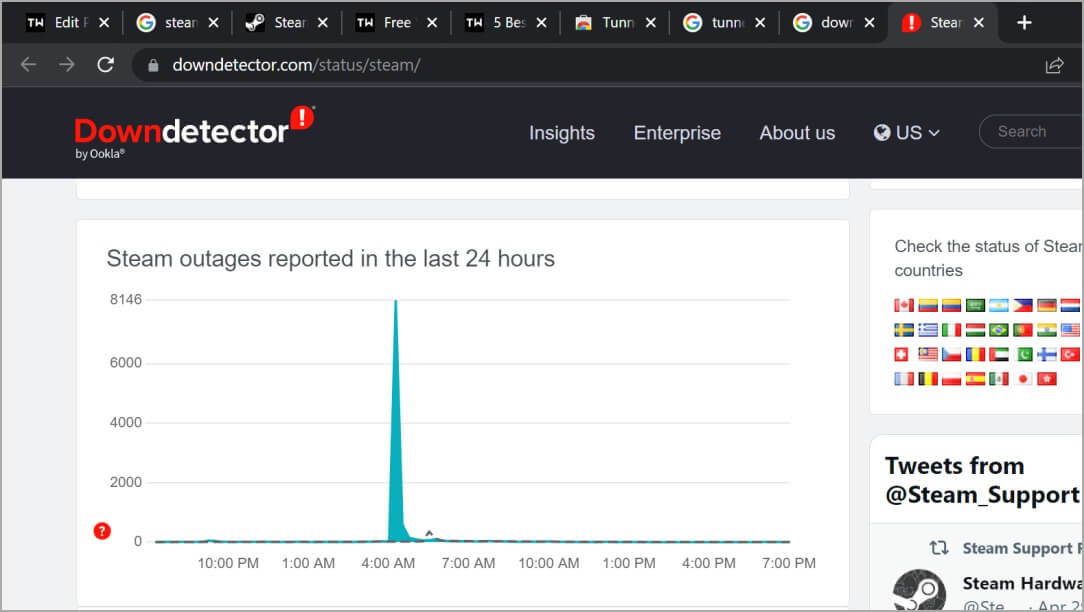Click the Steam Hardware tweet author name
The height and width of the screenshot is (612, 1084).
(x=1022, y=584)
